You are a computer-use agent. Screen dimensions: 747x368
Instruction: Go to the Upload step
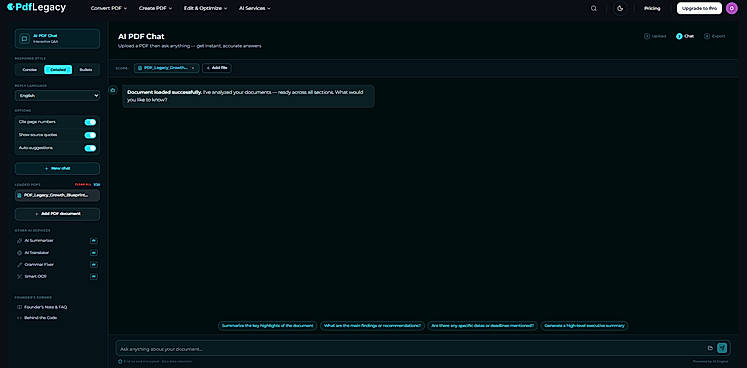pos(656,36)
